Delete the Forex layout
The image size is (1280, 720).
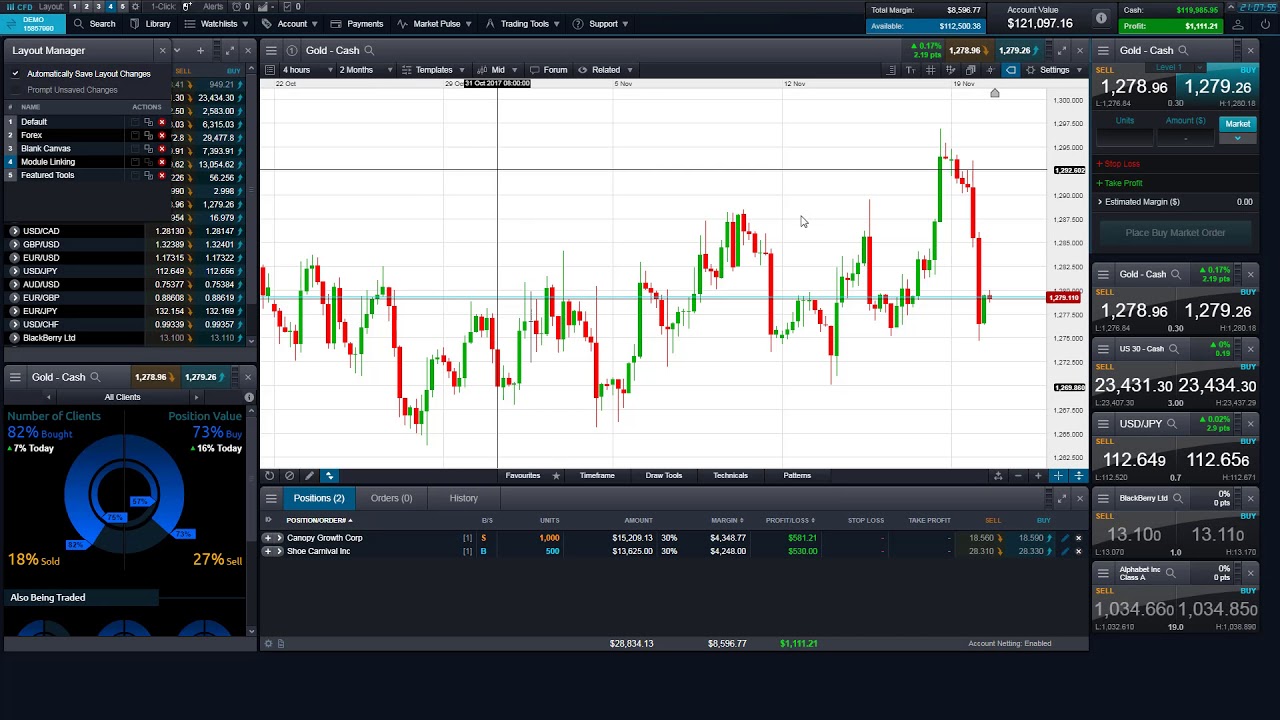tap(162, 135)
